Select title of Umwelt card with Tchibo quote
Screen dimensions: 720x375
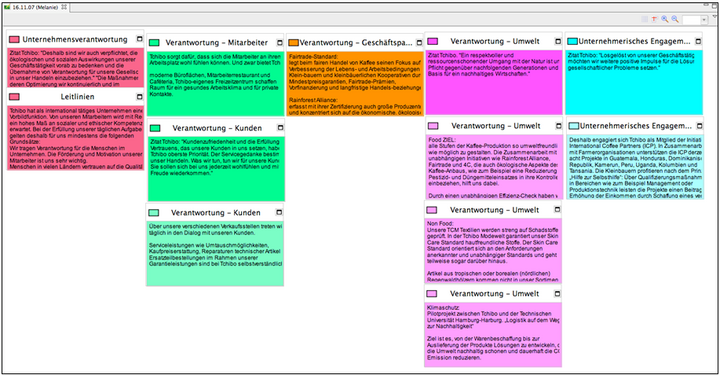click(x=495, y=41)
